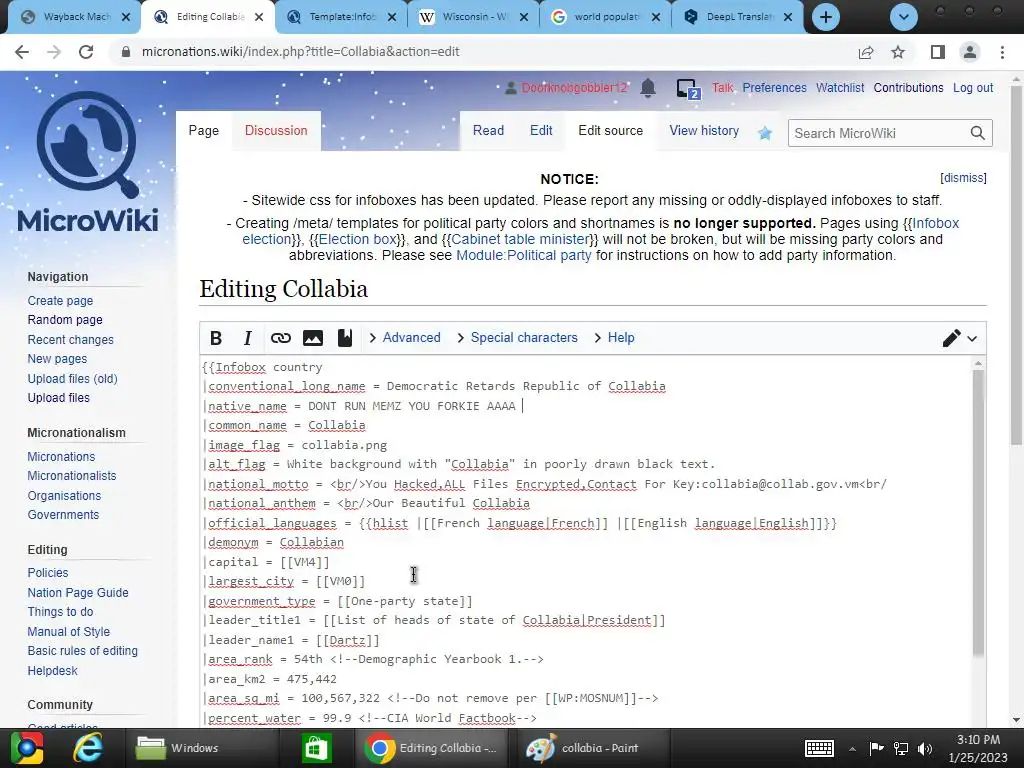Toggle bold formatting in editor toolbar
Viewport: 1024px width, 768px height.
coord(216,338)
